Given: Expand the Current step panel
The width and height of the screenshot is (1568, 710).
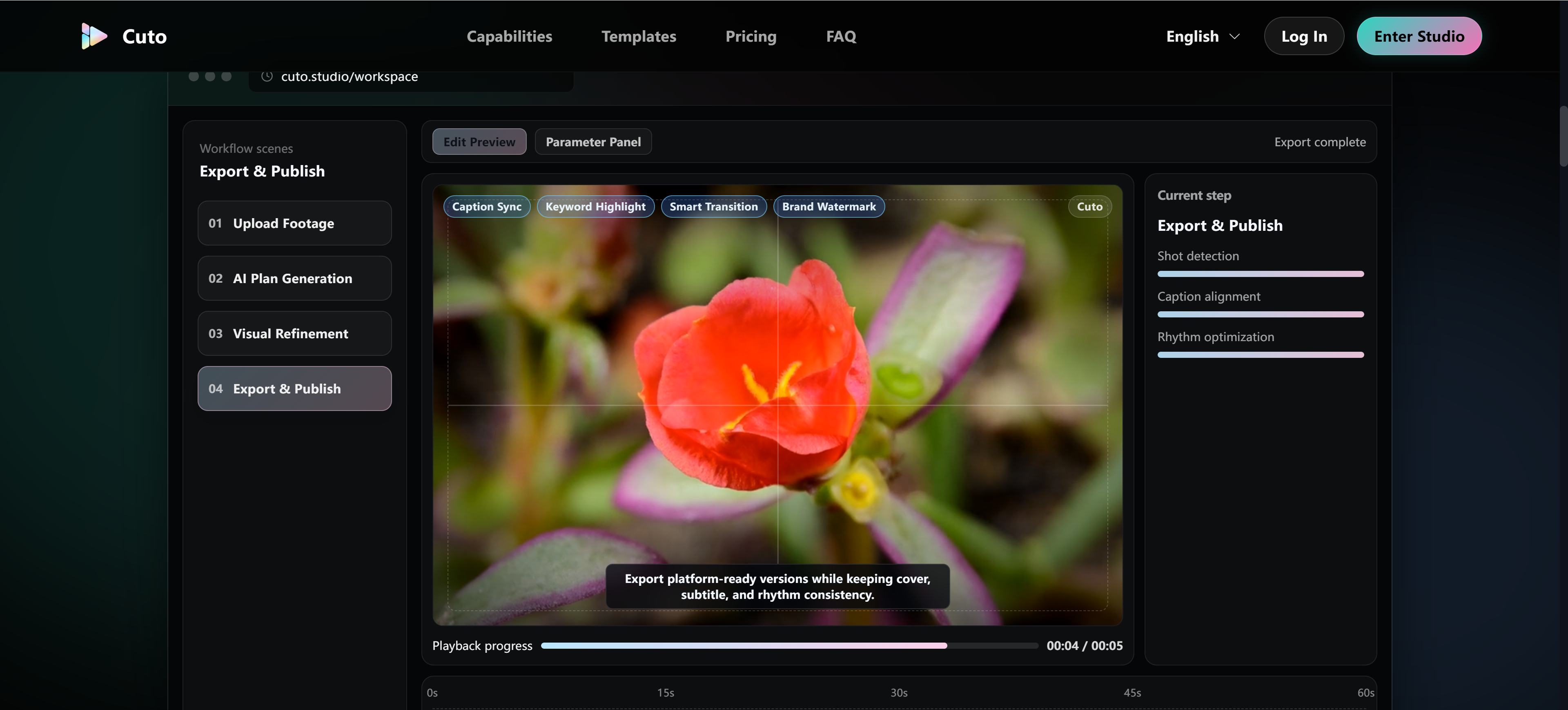Looking at the screenshot, I should 1194,195.
